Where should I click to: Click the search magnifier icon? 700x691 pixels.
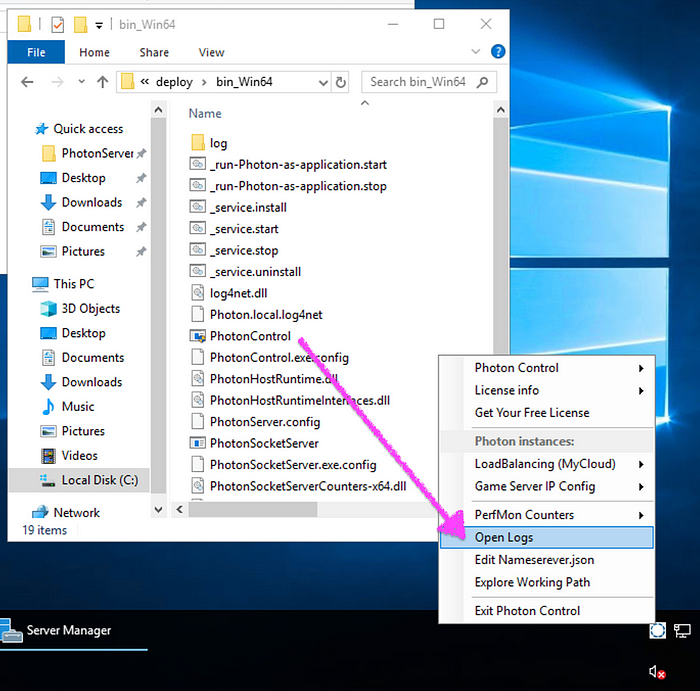[483, 82]
